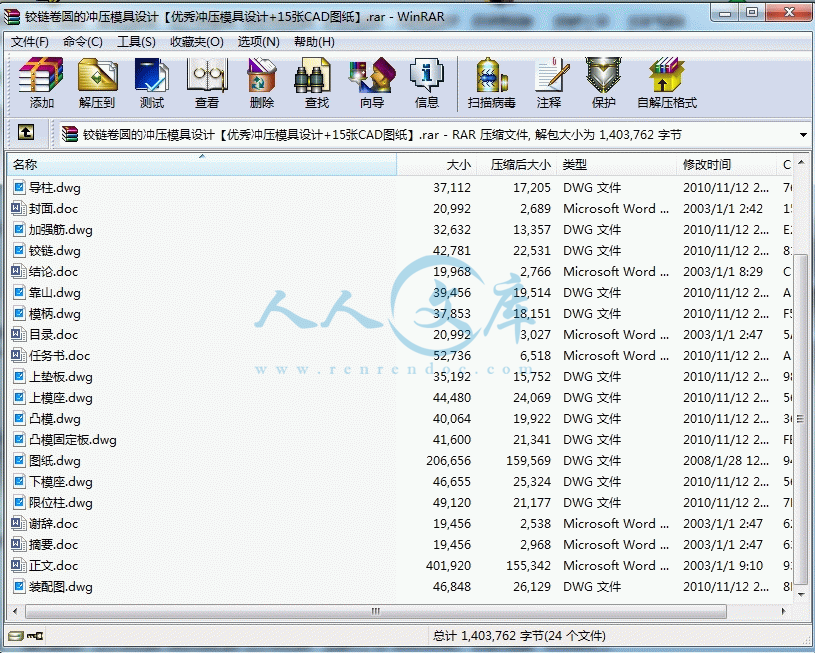Viewport: 815px width, 653px height.
Task: Click the size value 206,656
Action: [x=449, y=461]
